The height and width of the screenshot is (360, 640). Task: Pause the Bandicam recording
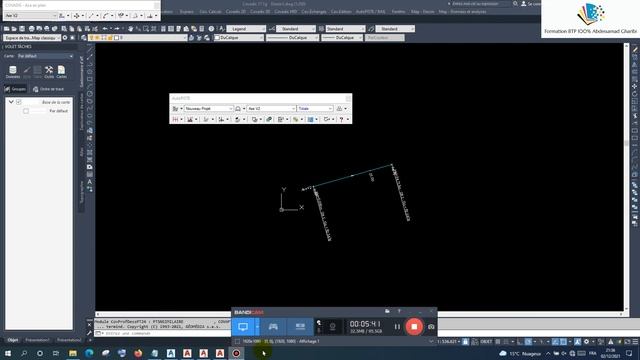397,327
